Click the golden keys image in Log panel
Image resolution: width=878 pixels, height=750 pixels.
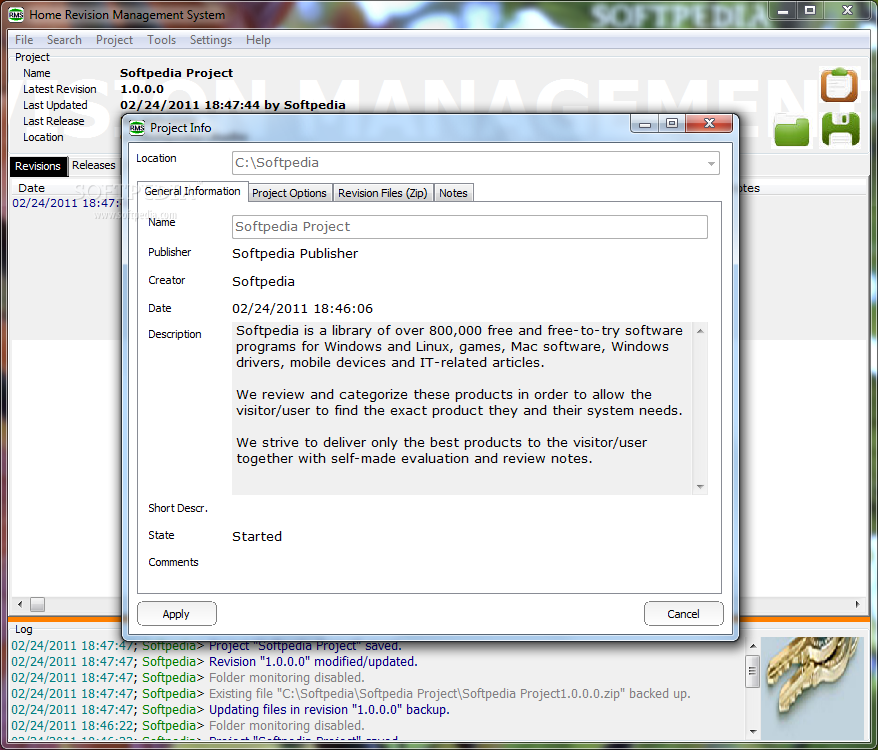pos(811,687)
